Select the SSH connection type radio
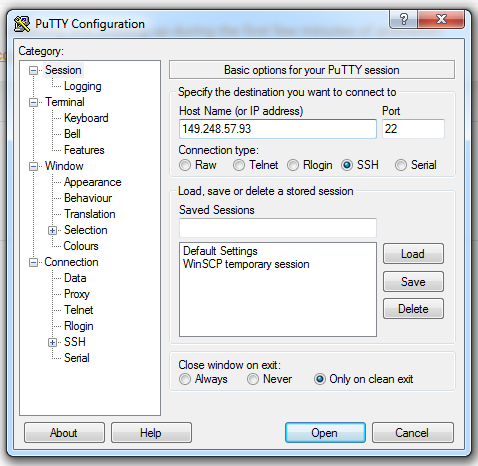Image resolution: width=478 pixels, height=466 pixels. click(x=347, y=165)
